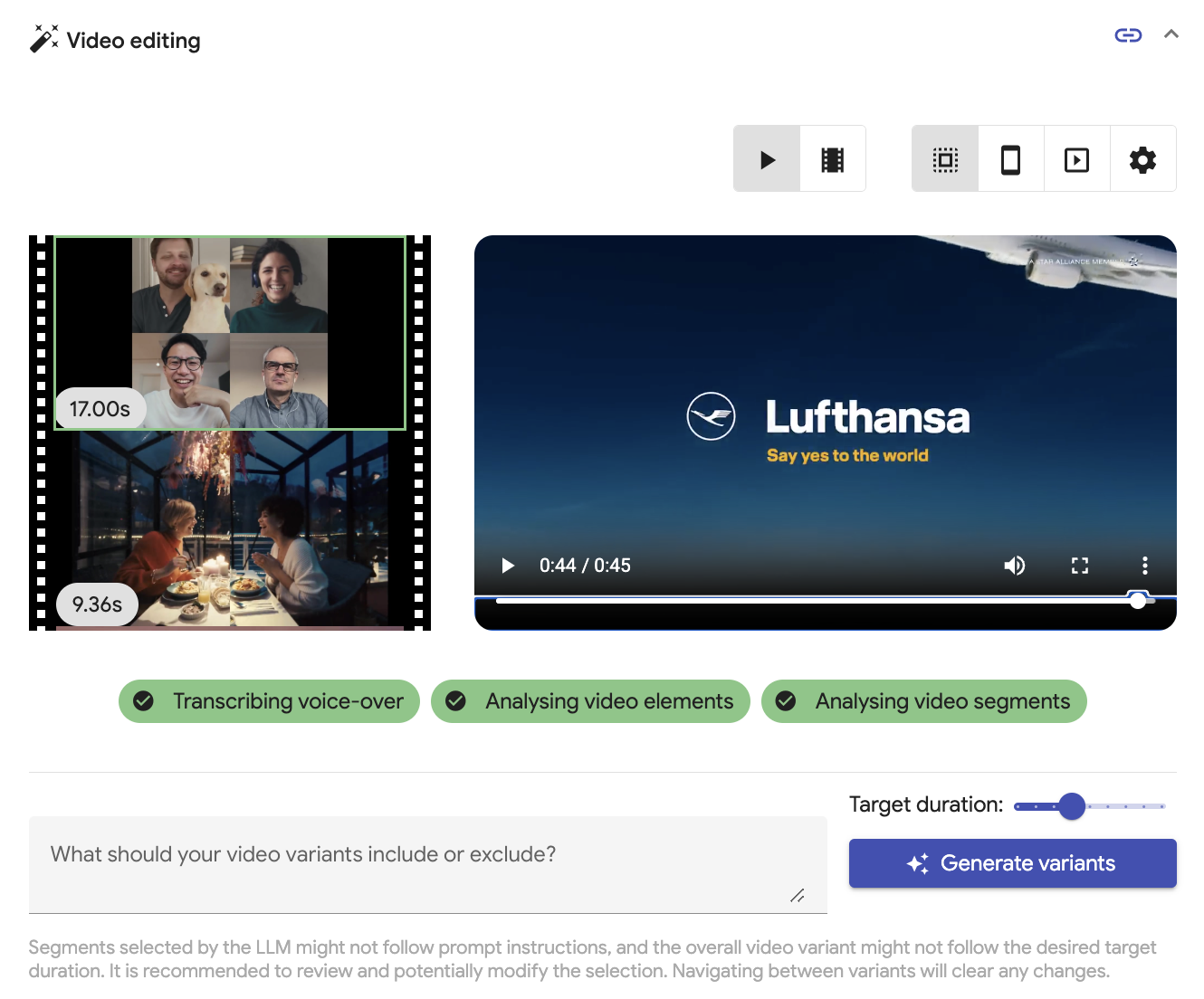Mute the video with the speaker icon
This screenshot has width=1204, height=999.
click(x=1015, y=566)
